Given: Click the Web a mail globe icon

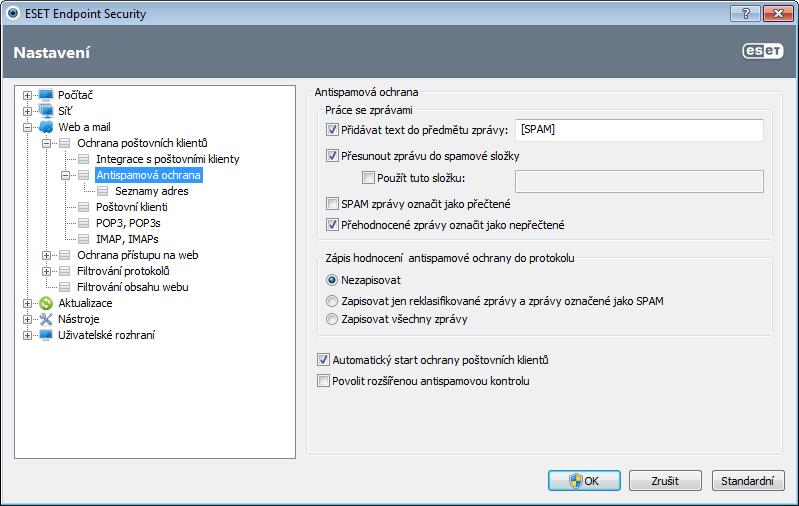Looking at the screenshot, I should 46,127.
